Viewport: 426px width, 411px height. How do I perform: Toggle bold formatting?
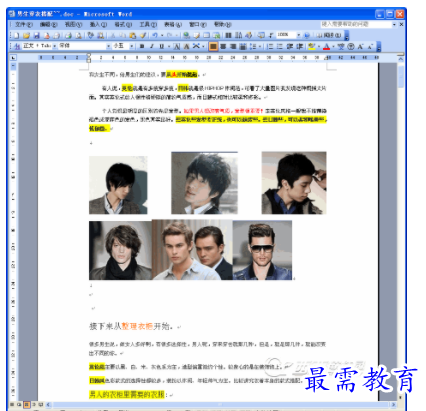(142, 46)
